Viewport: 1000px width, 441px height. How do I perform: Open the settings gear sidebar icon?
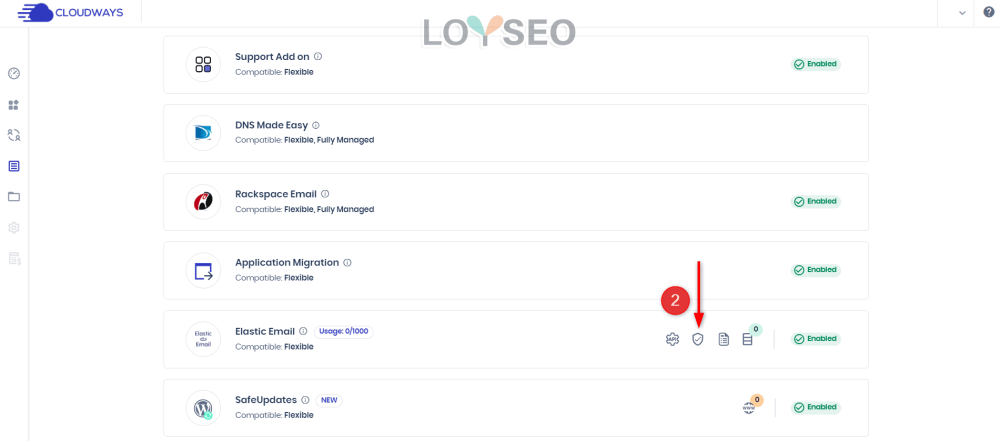[14, 227]
